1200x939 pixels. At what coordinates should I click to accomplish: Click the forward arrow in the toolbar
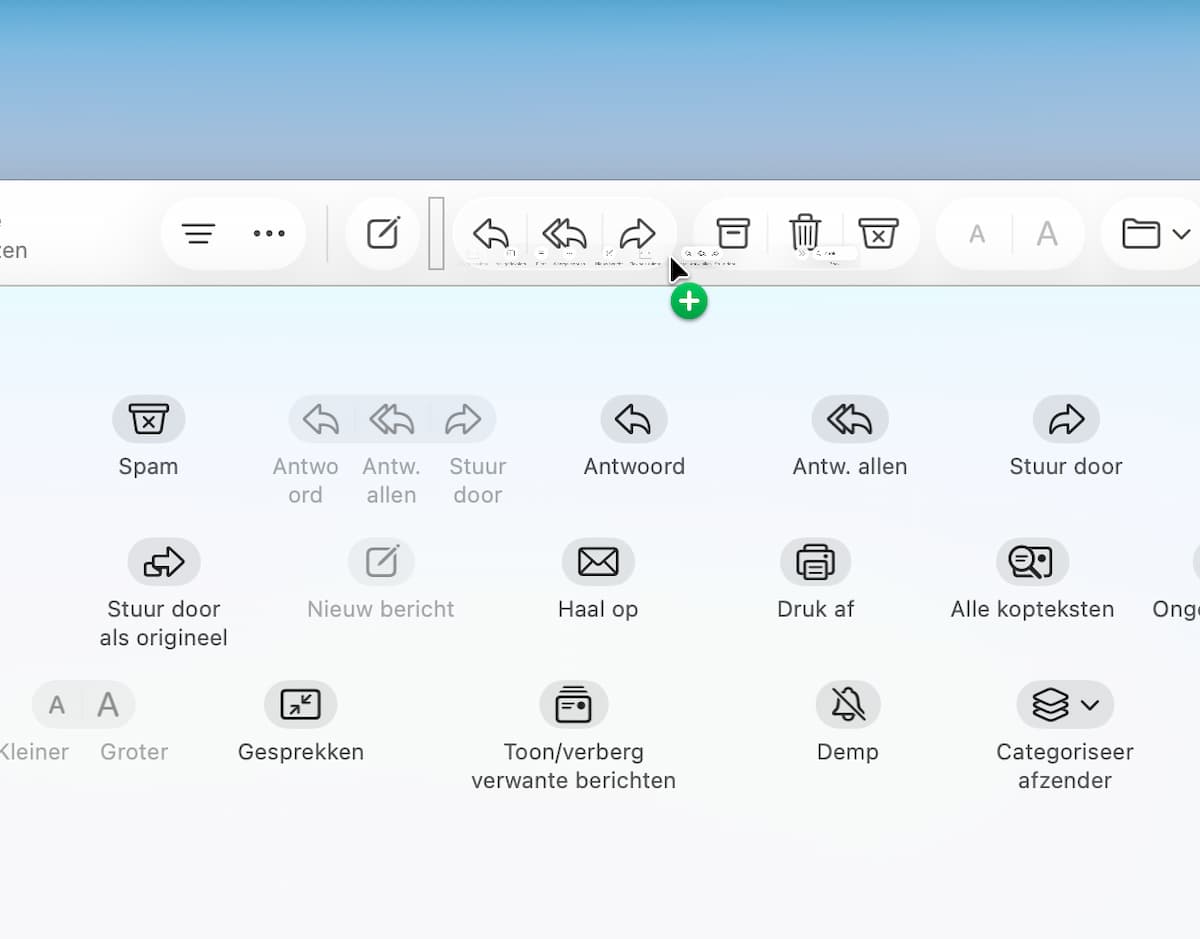(637, 234)
